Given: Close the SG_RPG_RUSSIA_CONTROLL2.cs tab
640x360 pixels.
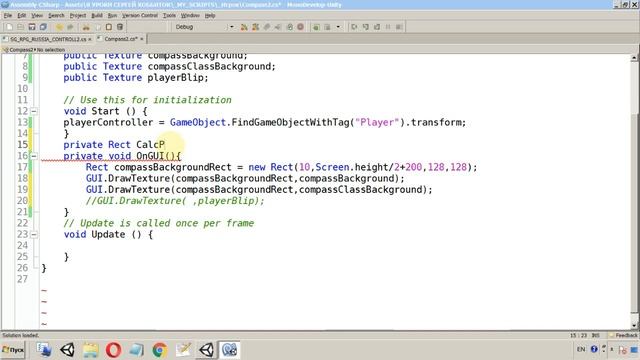Looking at the screenshot, I should (x=90, y=39).
